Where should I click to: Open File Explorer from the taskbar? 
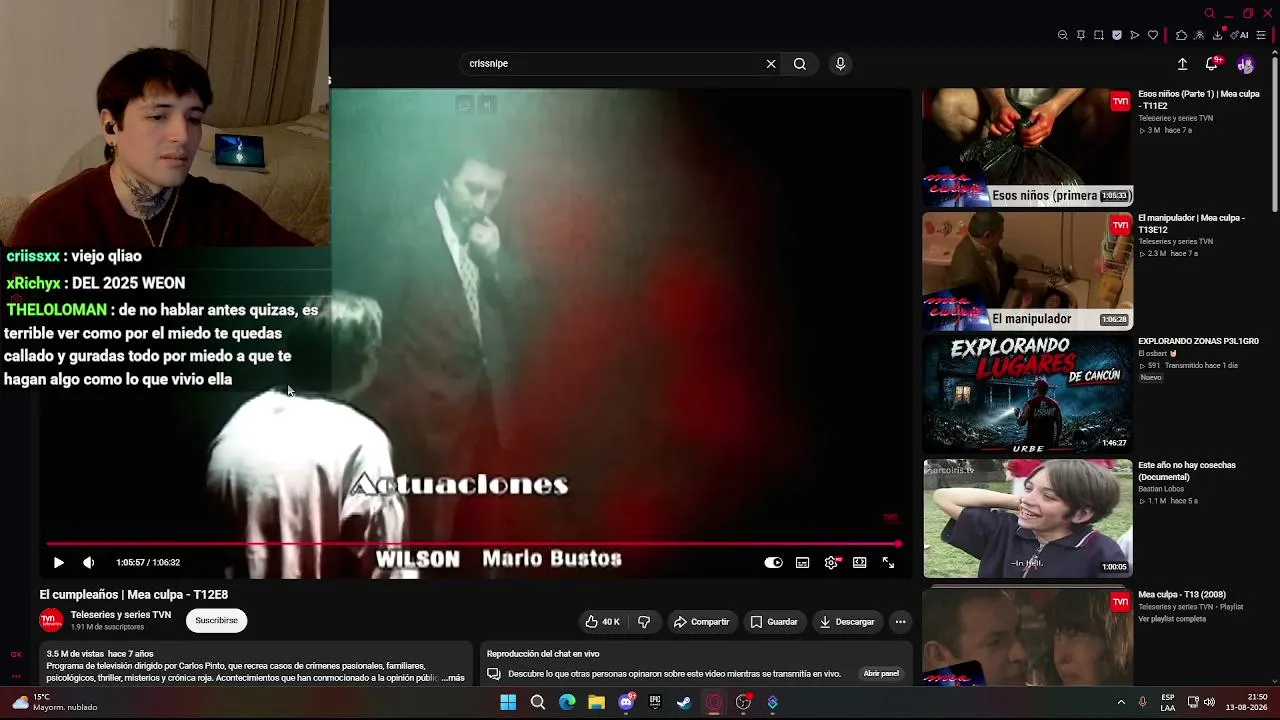point(596,702)
